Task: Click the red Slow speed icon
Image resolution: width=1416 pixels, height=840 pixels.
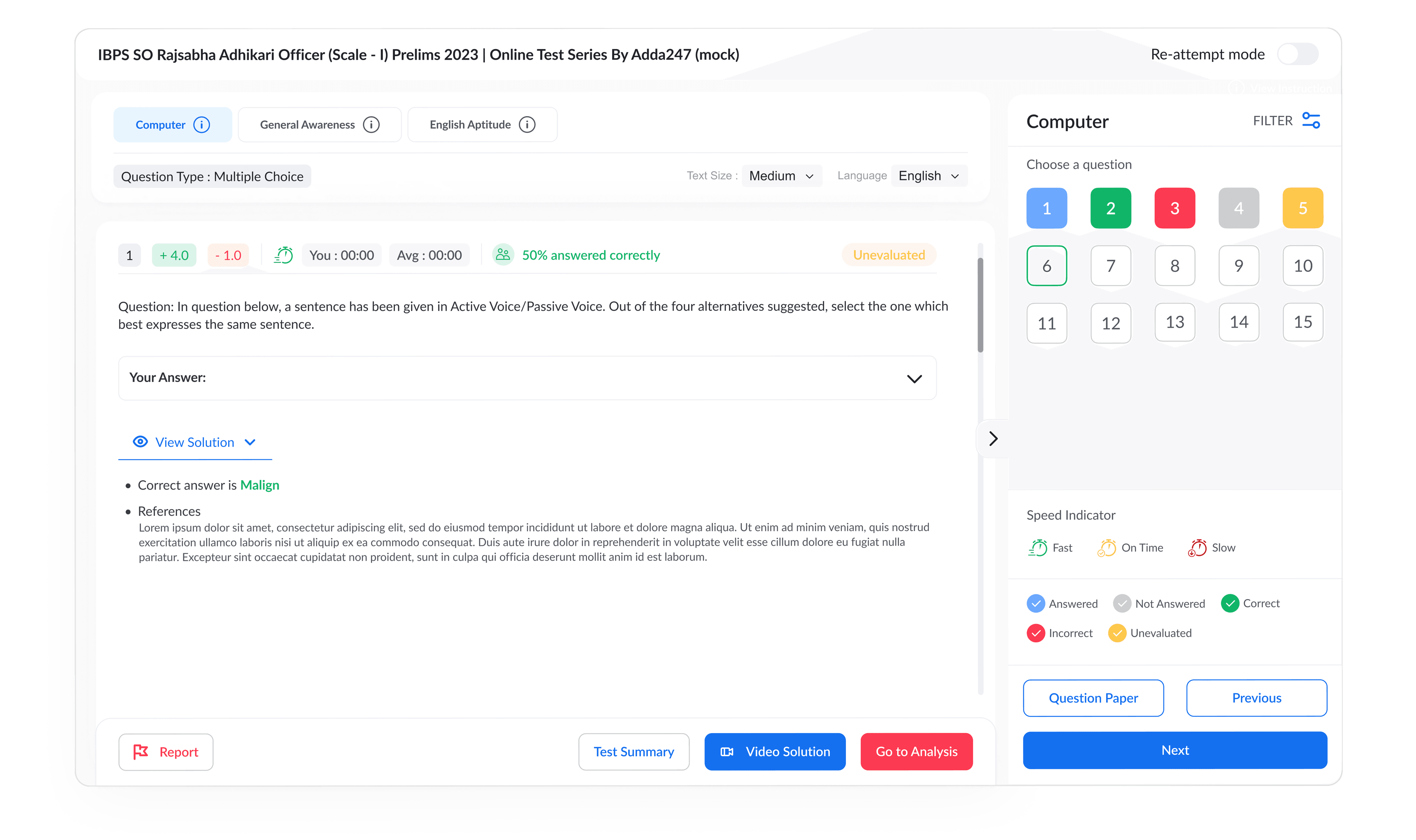Action: pos(1197,548)
